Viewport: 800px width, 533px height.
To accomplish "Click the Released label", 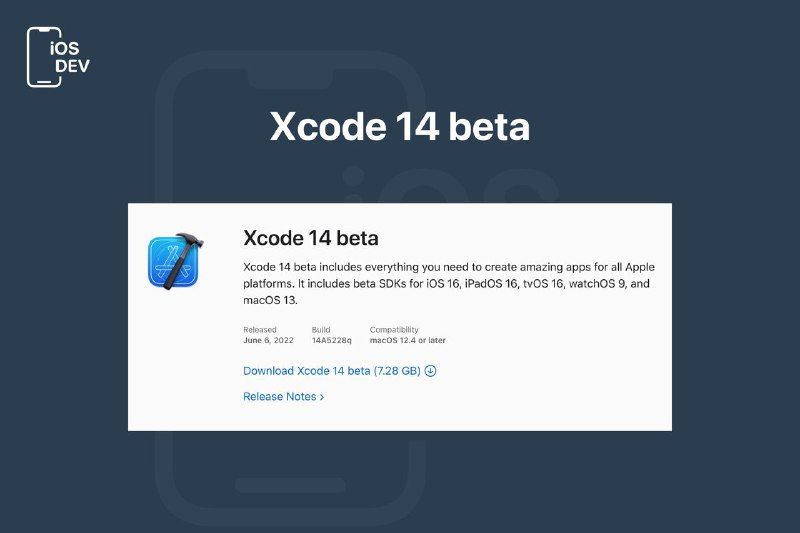I will click(260, 329).
